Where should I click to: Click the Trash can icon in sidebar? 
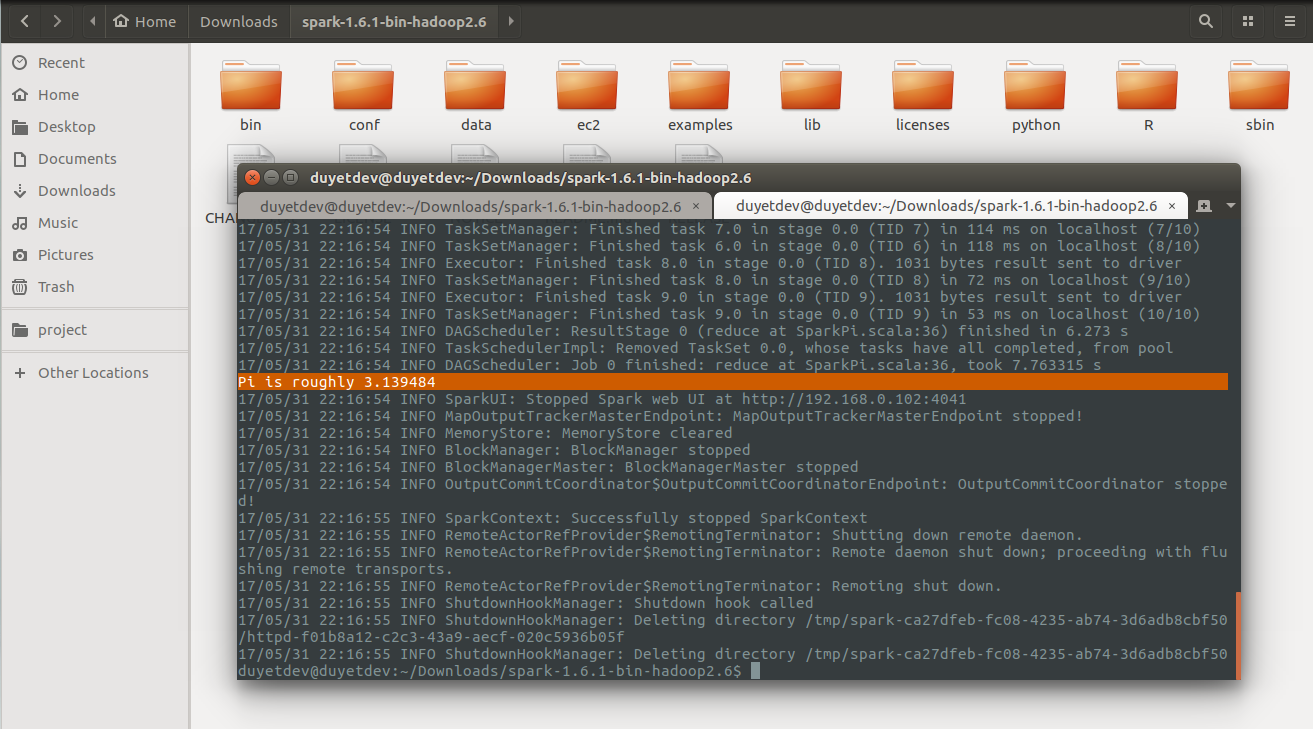pyautogui.click(x=19, y=287)
